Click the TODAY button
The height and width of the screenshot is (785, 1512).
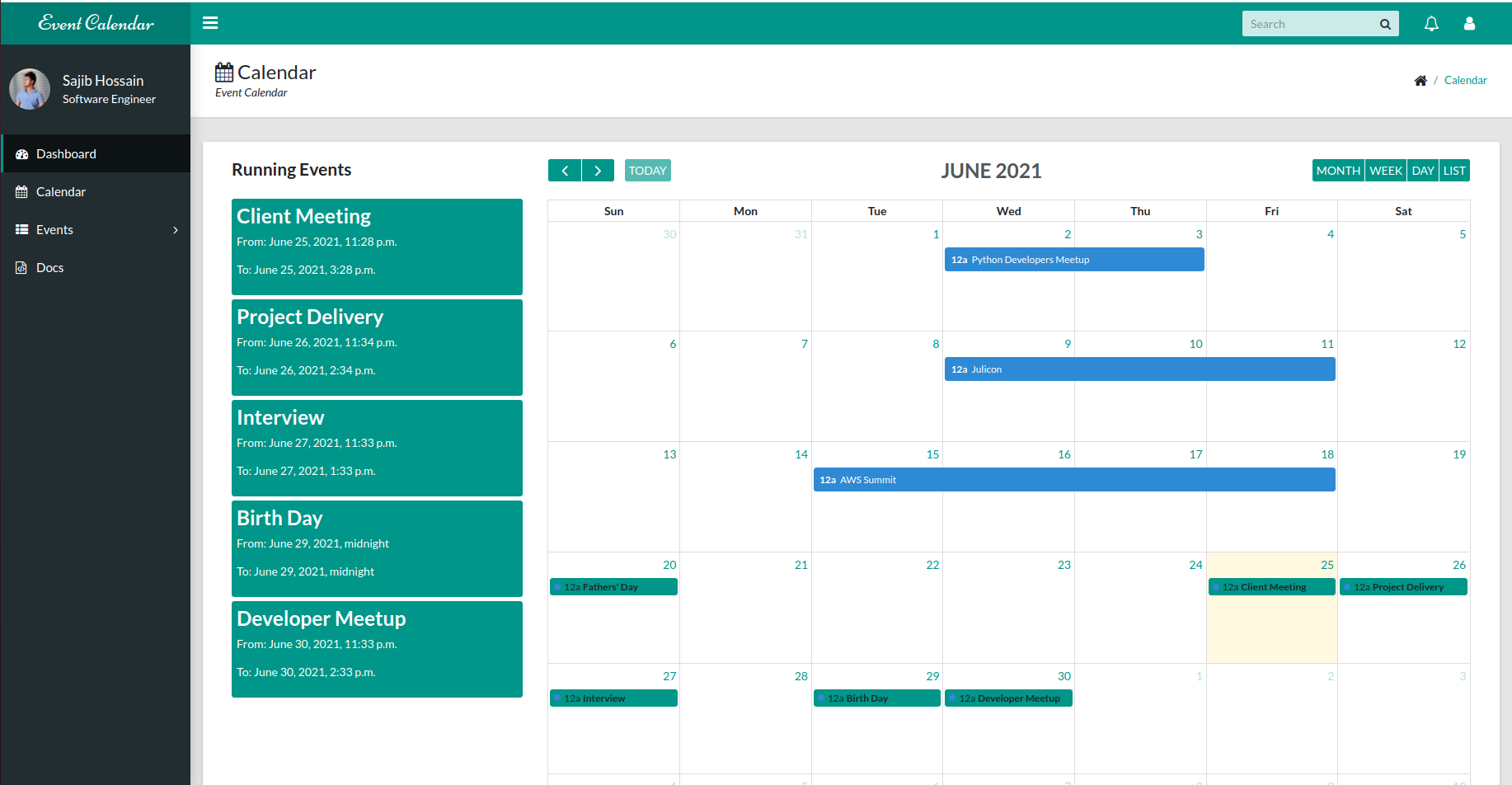[x=647, y=170]
